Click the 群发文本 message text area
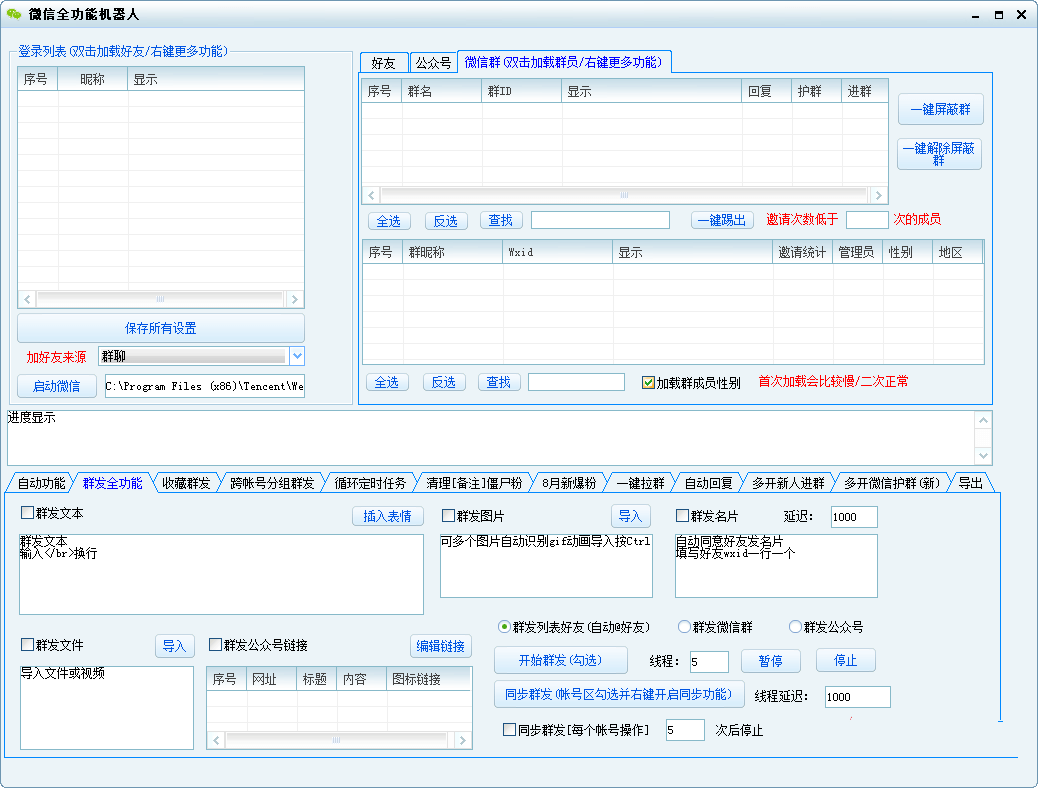Viewport: 1038px width, 788px height. [221, 574]
